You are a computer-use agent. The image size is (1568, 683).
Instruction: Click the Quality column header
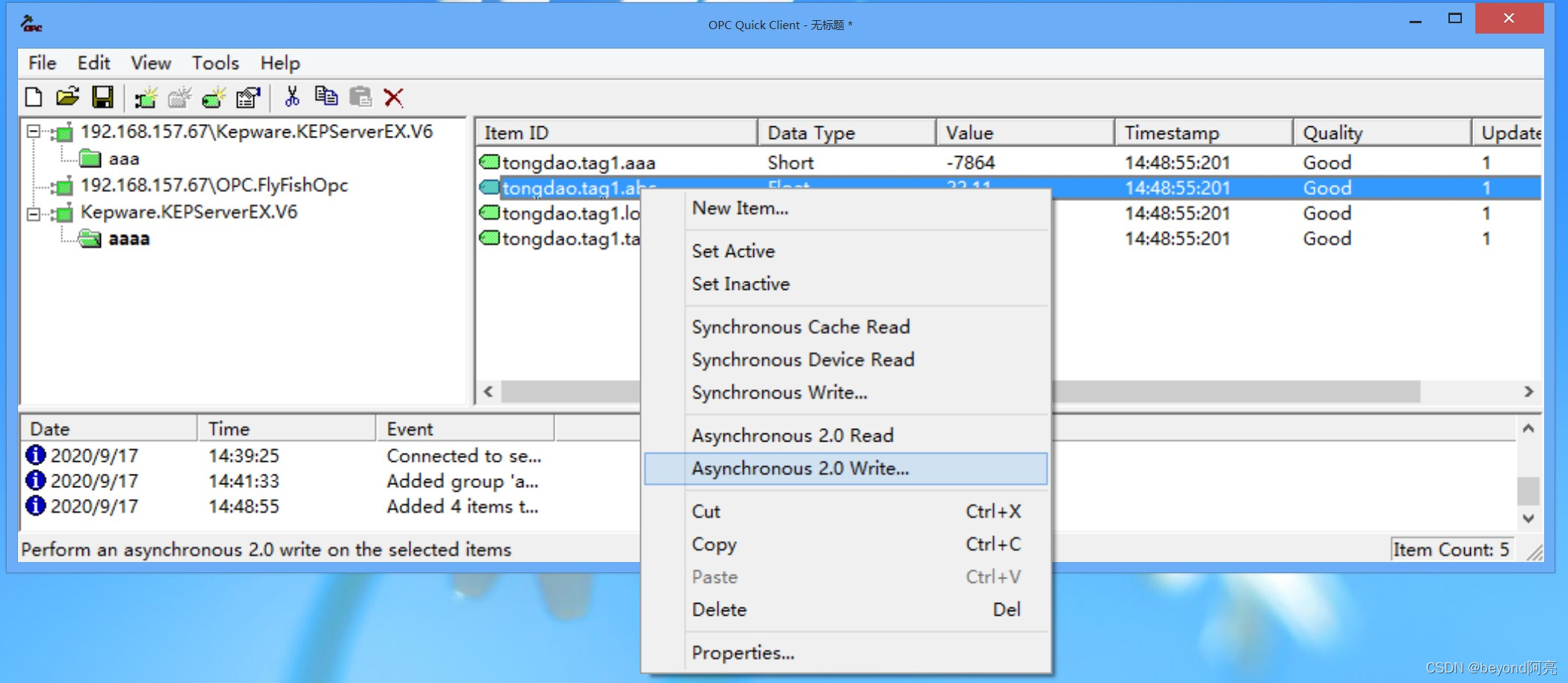(1383, 133)
